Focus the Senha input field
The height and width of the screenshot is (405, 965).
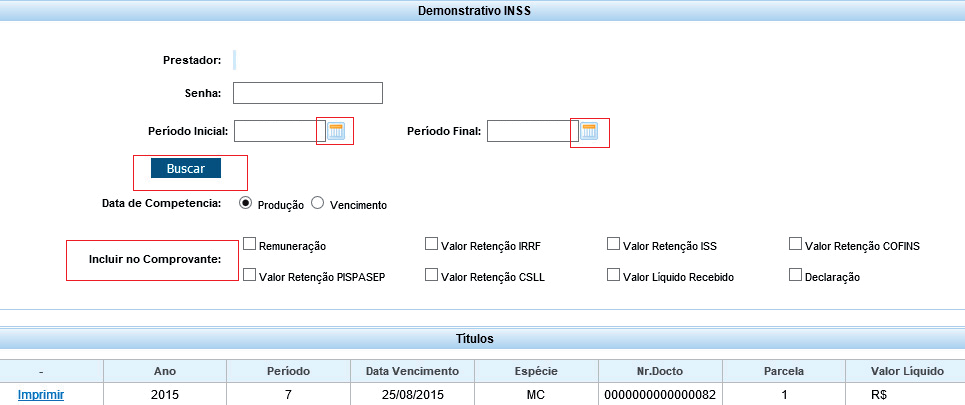coord(308,93)
